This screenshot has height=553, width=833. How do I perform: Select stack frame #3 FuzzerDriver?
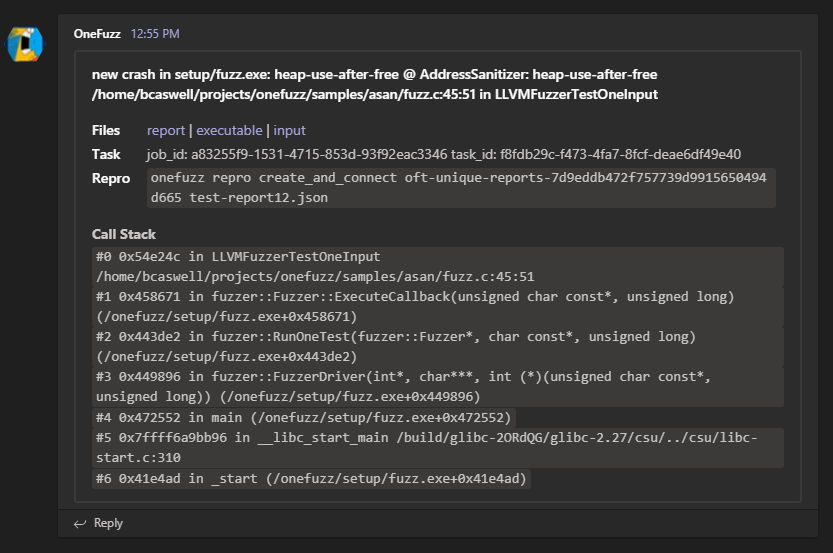click(438, 387)
